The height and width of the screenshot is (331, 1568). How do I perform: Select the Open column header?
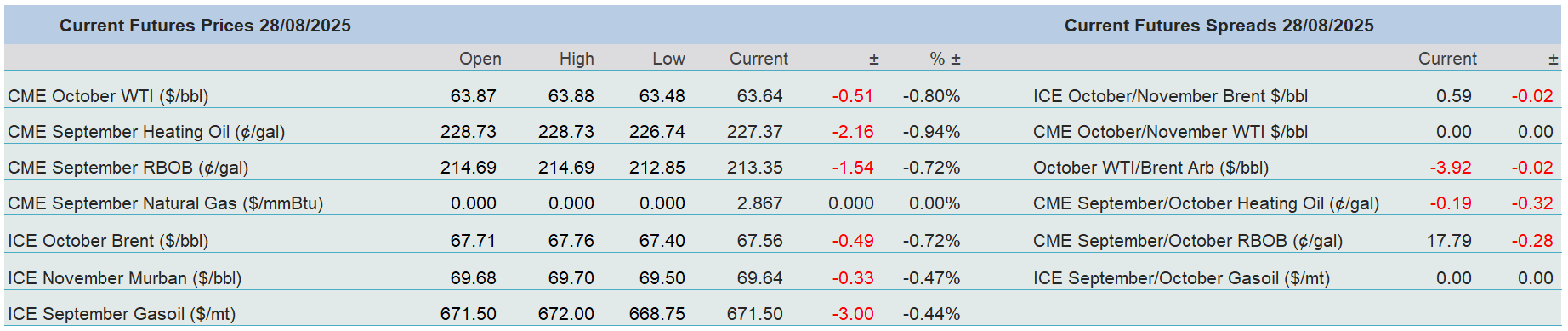[x=480, y=59]
